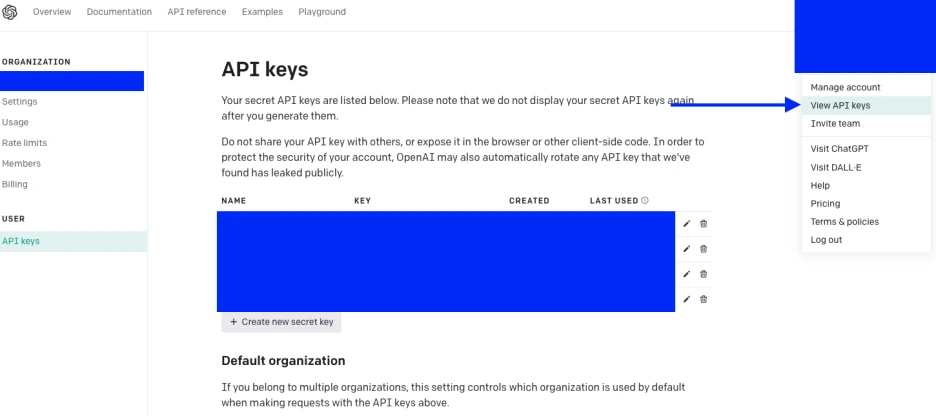Click the Last Used info icon
The image size is (936, 416).
[x=645, y=201]
